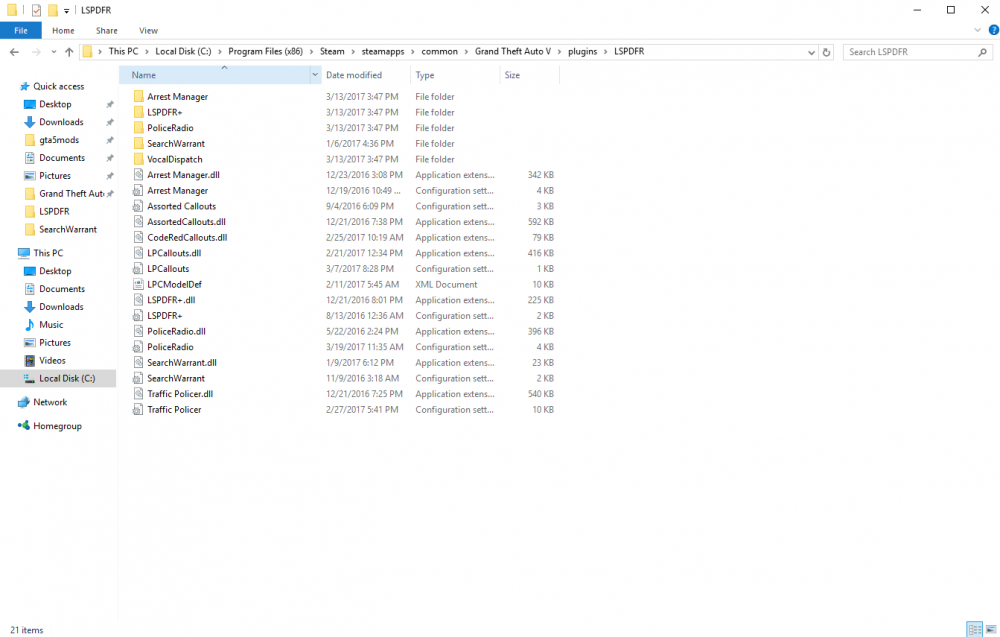Click the Forward navigation arrow
Image resolution: width=1000 pixels, height=637 pixels.
[x=36, y=52]
